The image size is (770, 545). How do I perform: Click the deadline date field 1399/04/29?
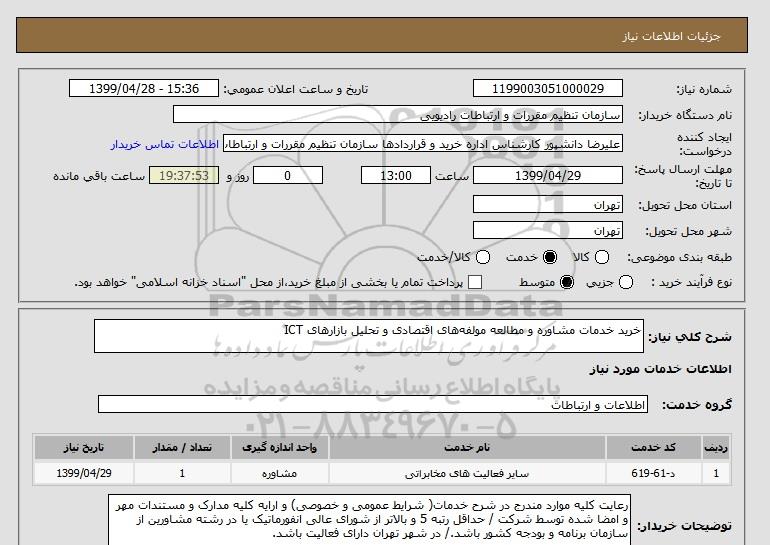pyautogui.click(x=548, y=175)
